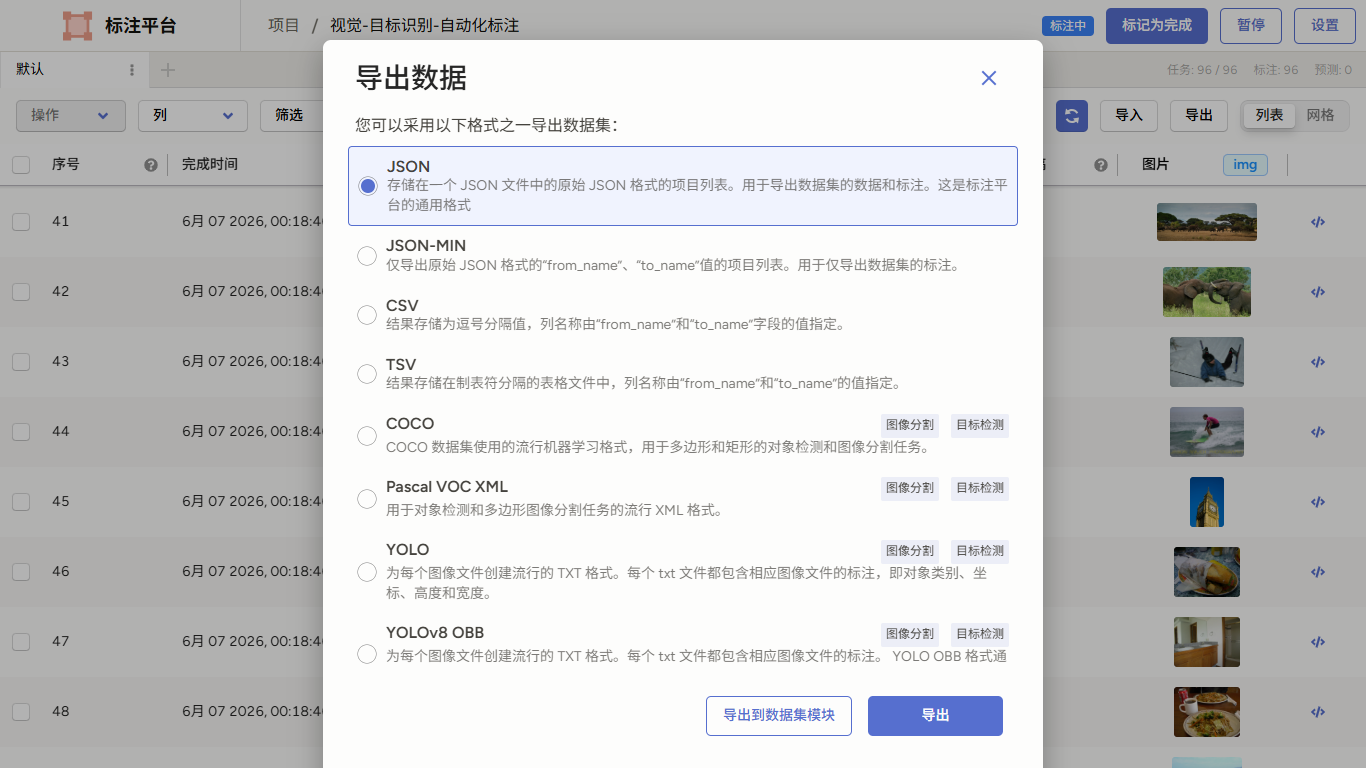Open source code icon for row 48
The width and height of the screenshot is (1366, 768).
point(1318,712)
